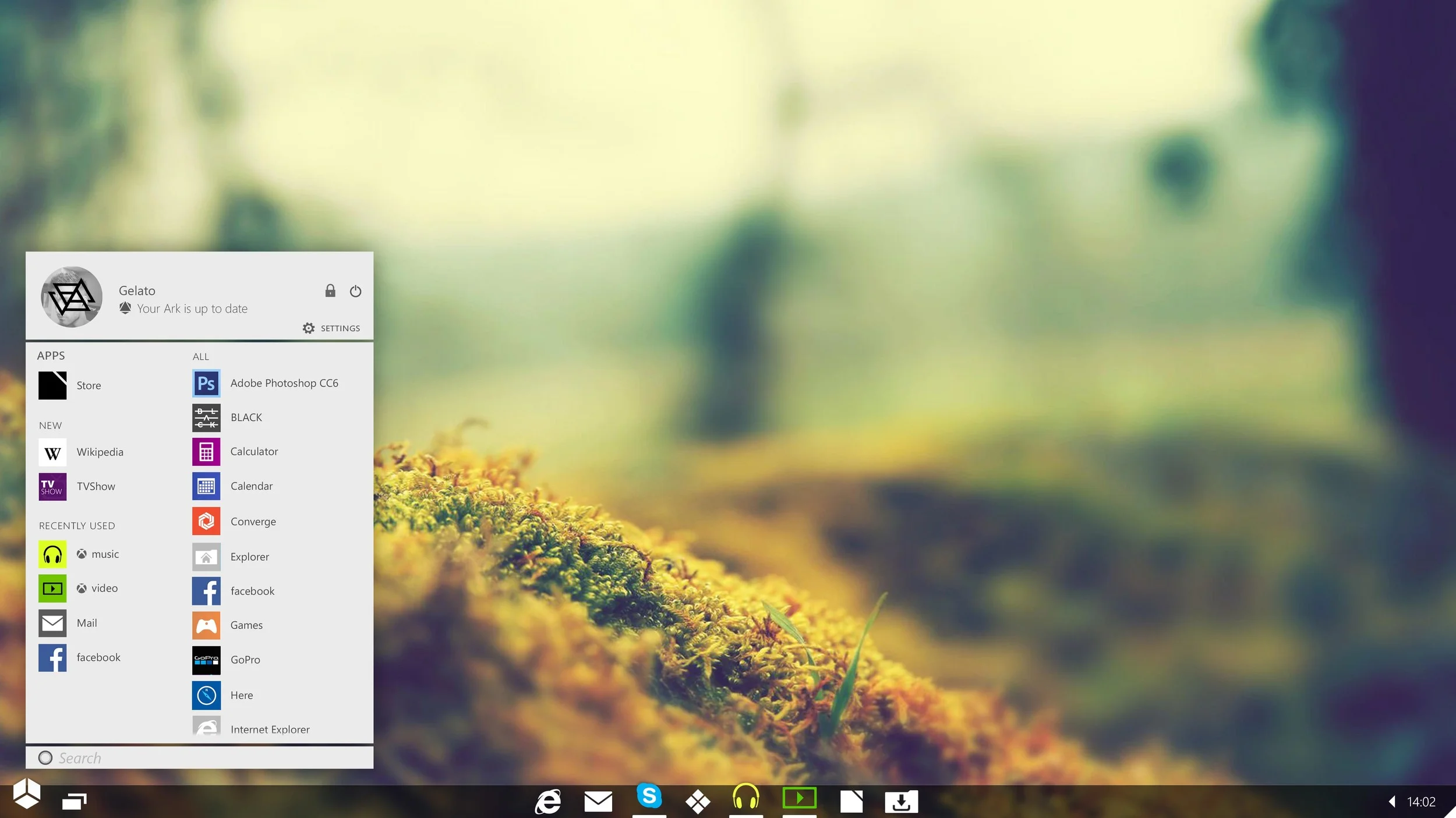Screen dimensions: 1456x818
Task: Click the Ark start logo on the taskbar
Action: click(x=27, y=794)
